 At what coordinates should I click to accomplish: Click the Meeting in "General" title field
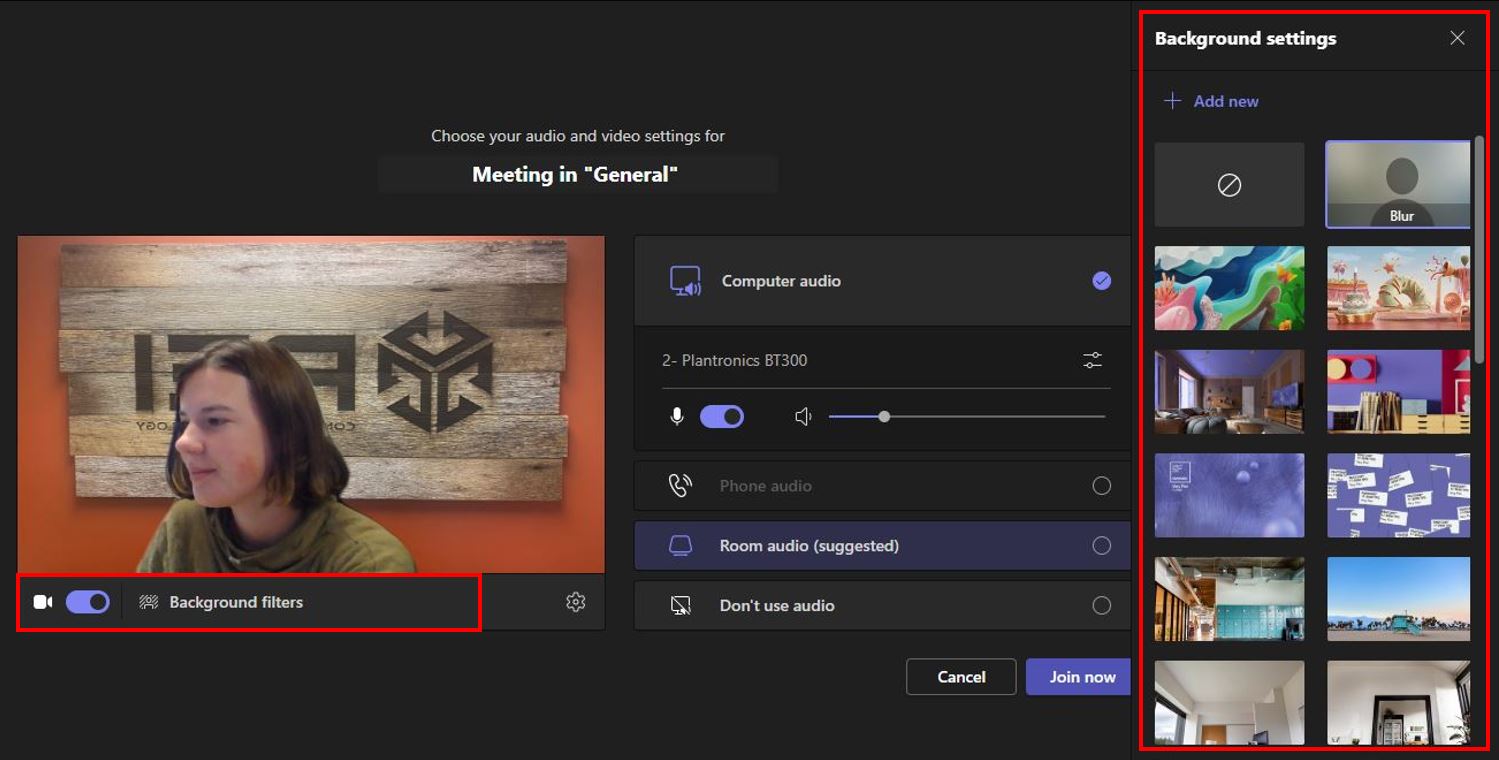point(578,175)
